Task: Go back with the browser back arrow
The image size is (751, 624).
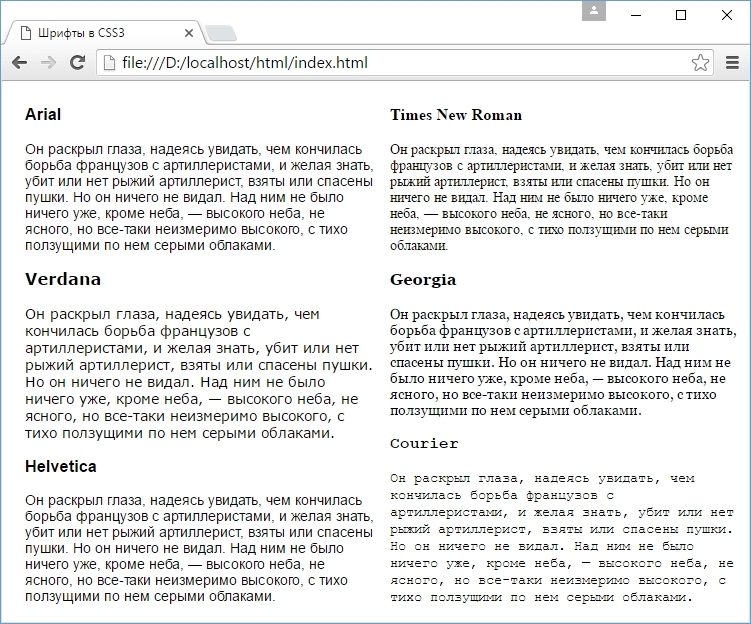Action: coord(19,62)
